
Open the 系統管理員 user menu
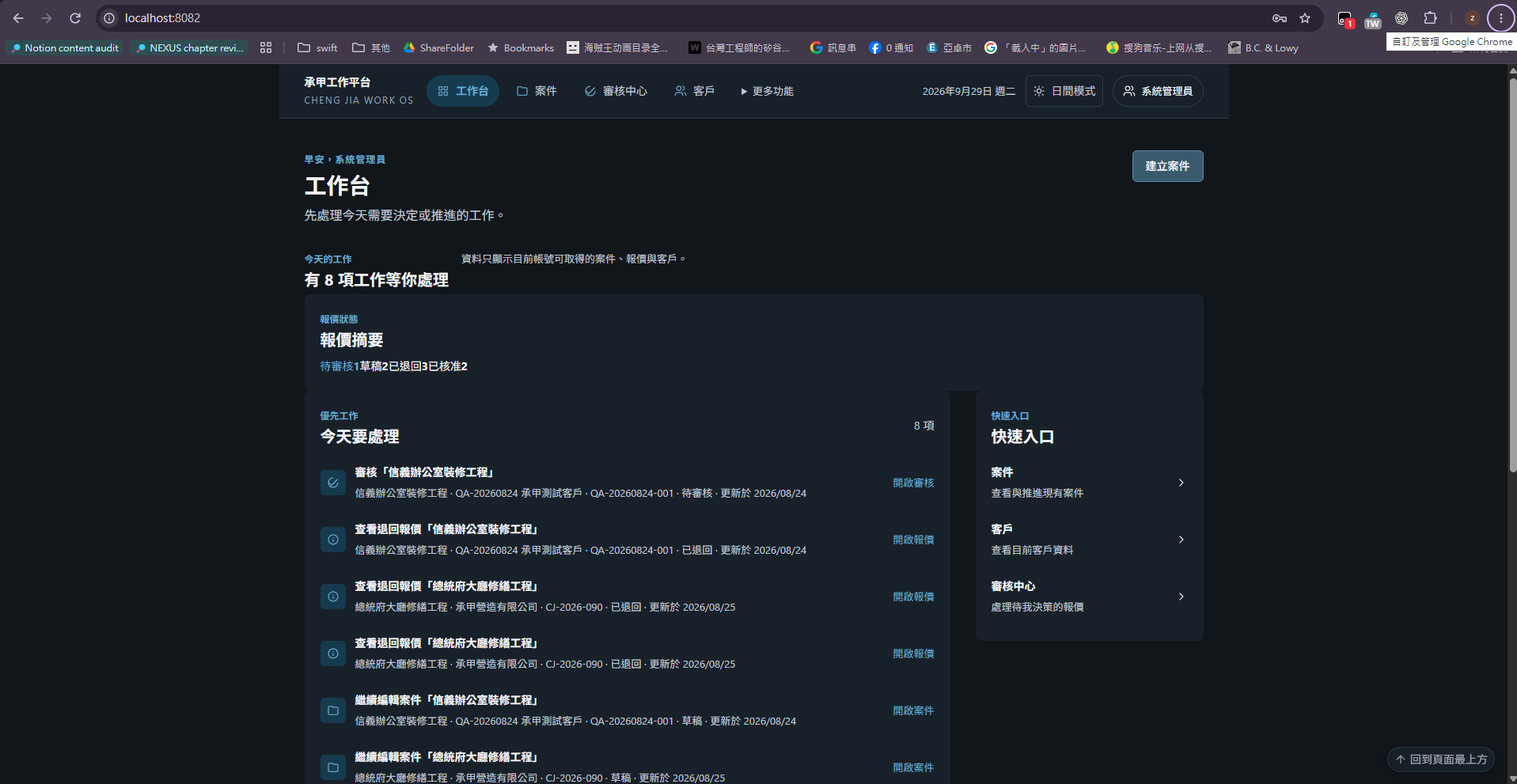coord(1158,91)
